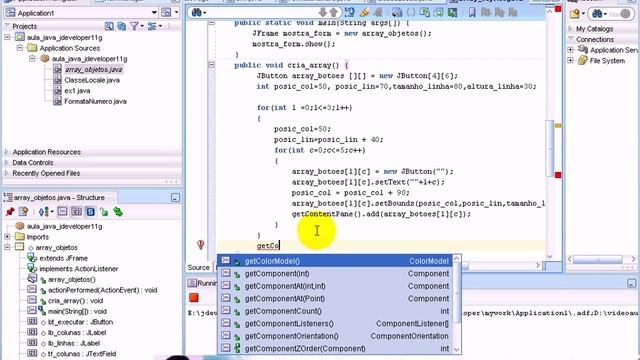Click the array_objetos.java - Structure tab
640x360 pixels.
(x=60, y=198)
